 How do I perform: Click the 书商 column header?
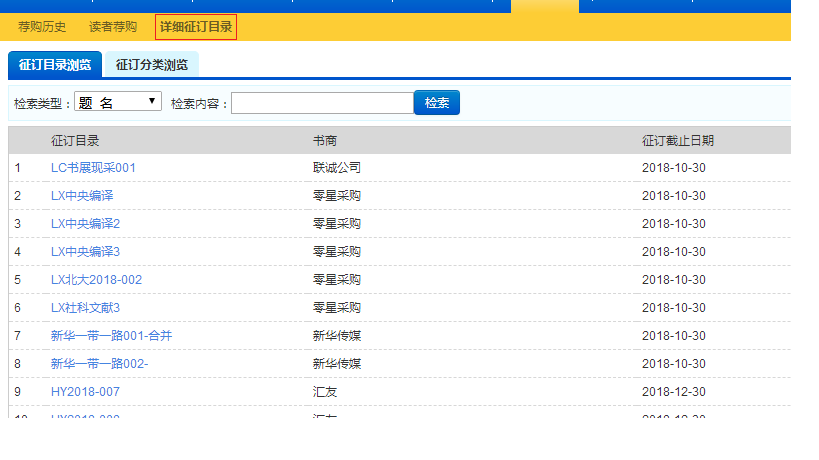324,141
